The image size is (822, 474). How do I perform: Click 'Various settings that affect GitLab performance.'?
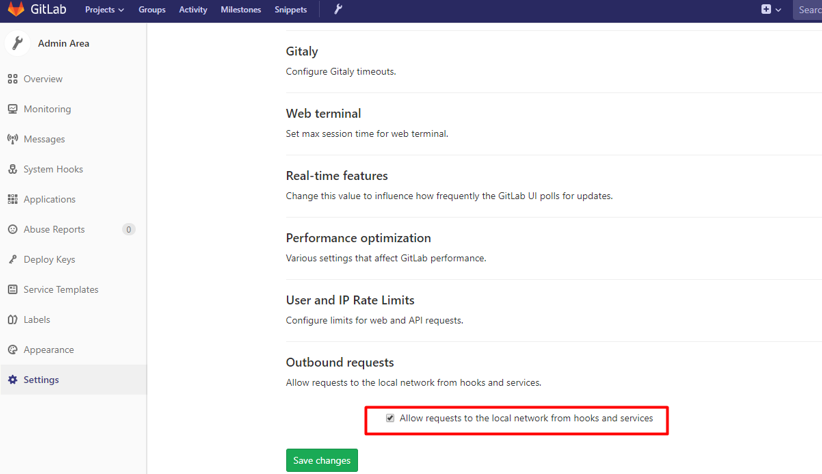click(386, 258)
